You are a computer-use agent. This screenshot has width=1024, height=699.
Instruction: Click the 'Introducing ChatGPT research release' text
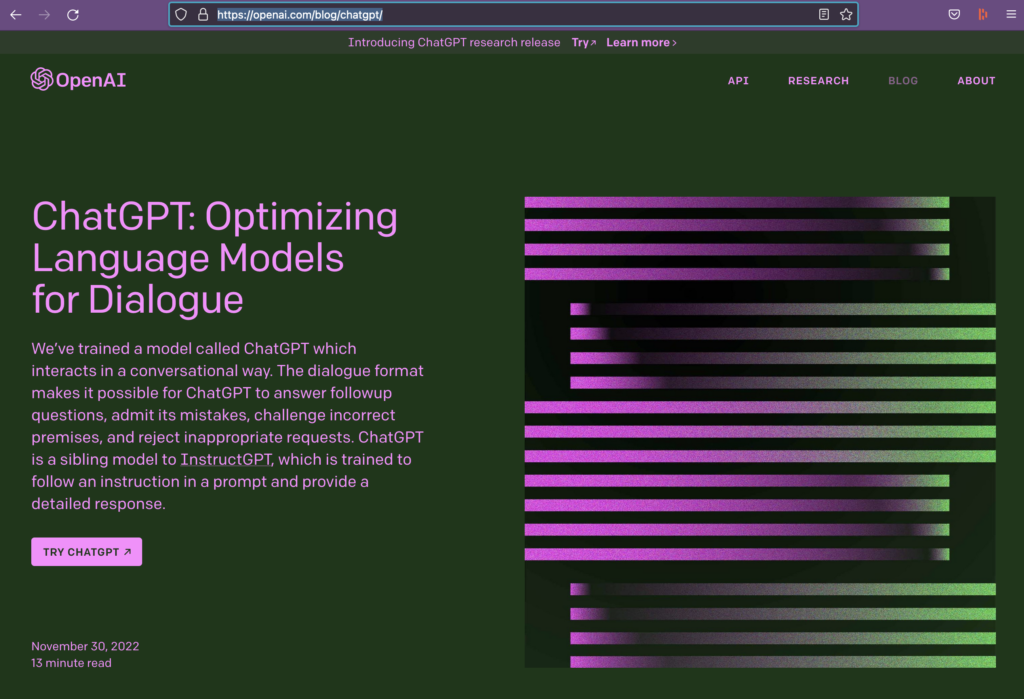coord(454,42)
